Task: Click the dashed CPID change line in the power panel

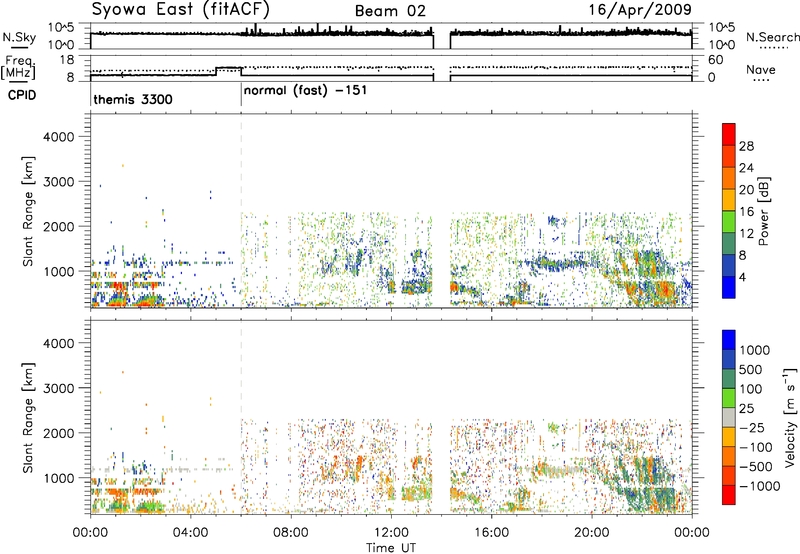Action: click(x=241, y=210)
